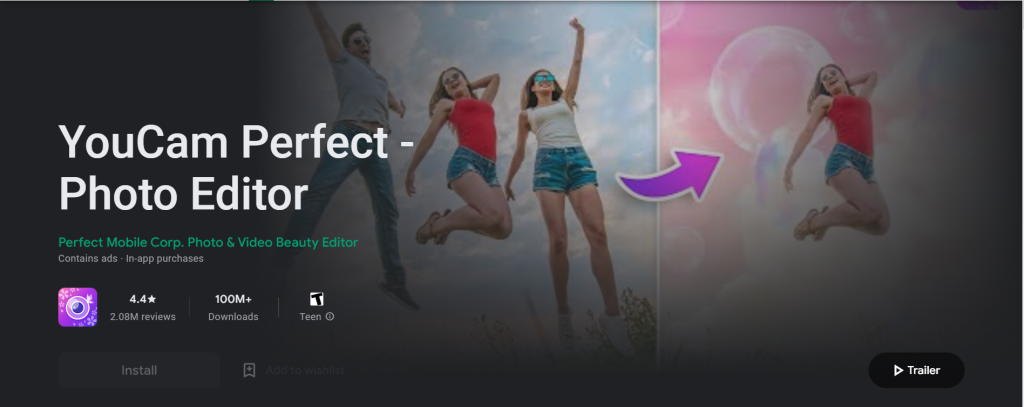Click the In-app purchases notice

coord(165,259)
